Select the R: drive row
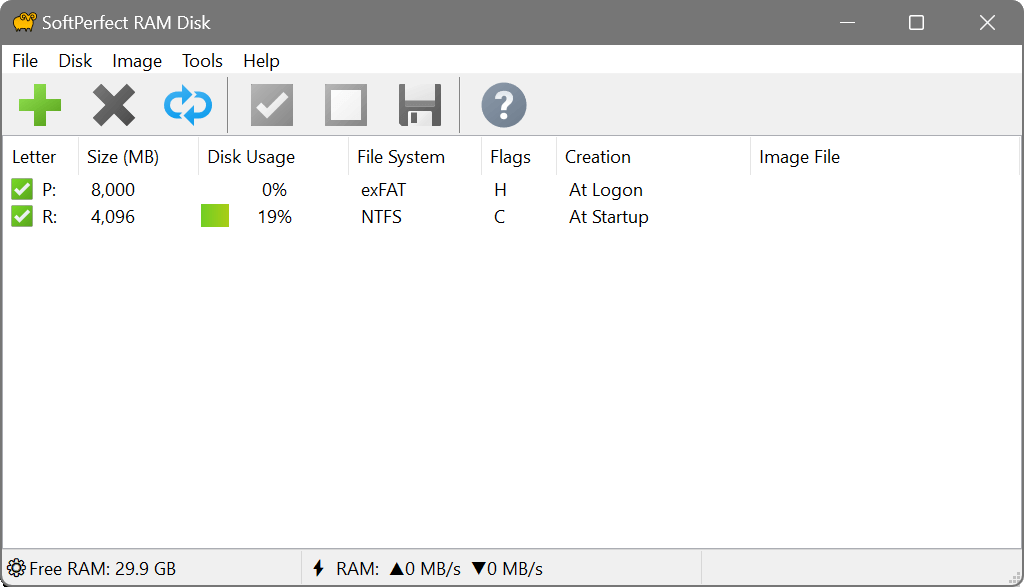 coord(400,216)
